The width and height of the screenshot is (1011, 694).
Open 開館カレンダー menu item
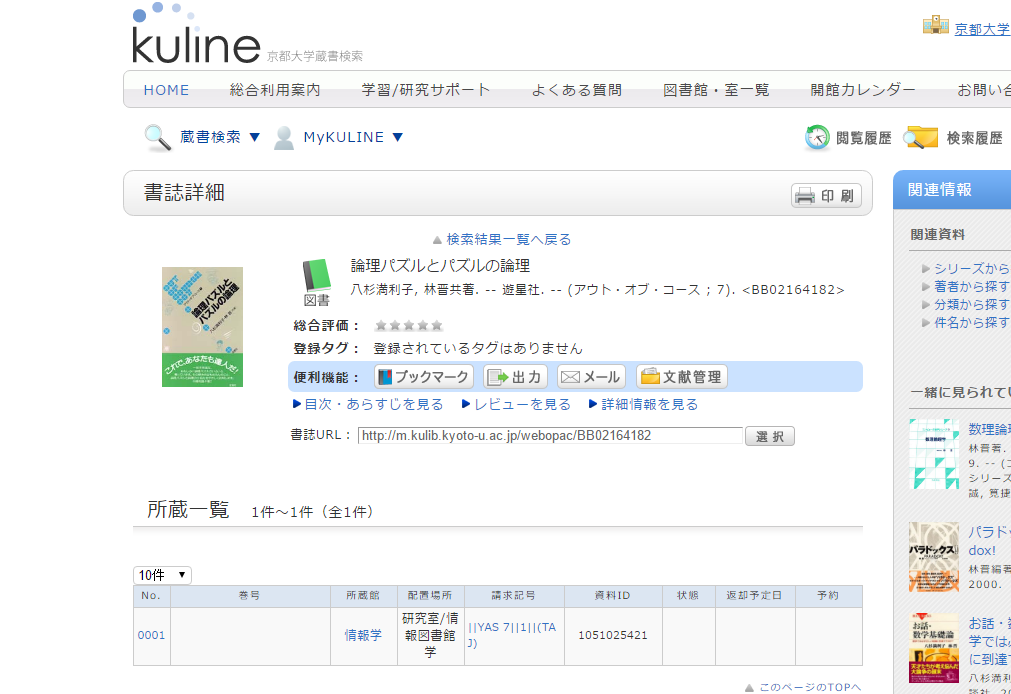pyautogui.click(x=863, y=90)
